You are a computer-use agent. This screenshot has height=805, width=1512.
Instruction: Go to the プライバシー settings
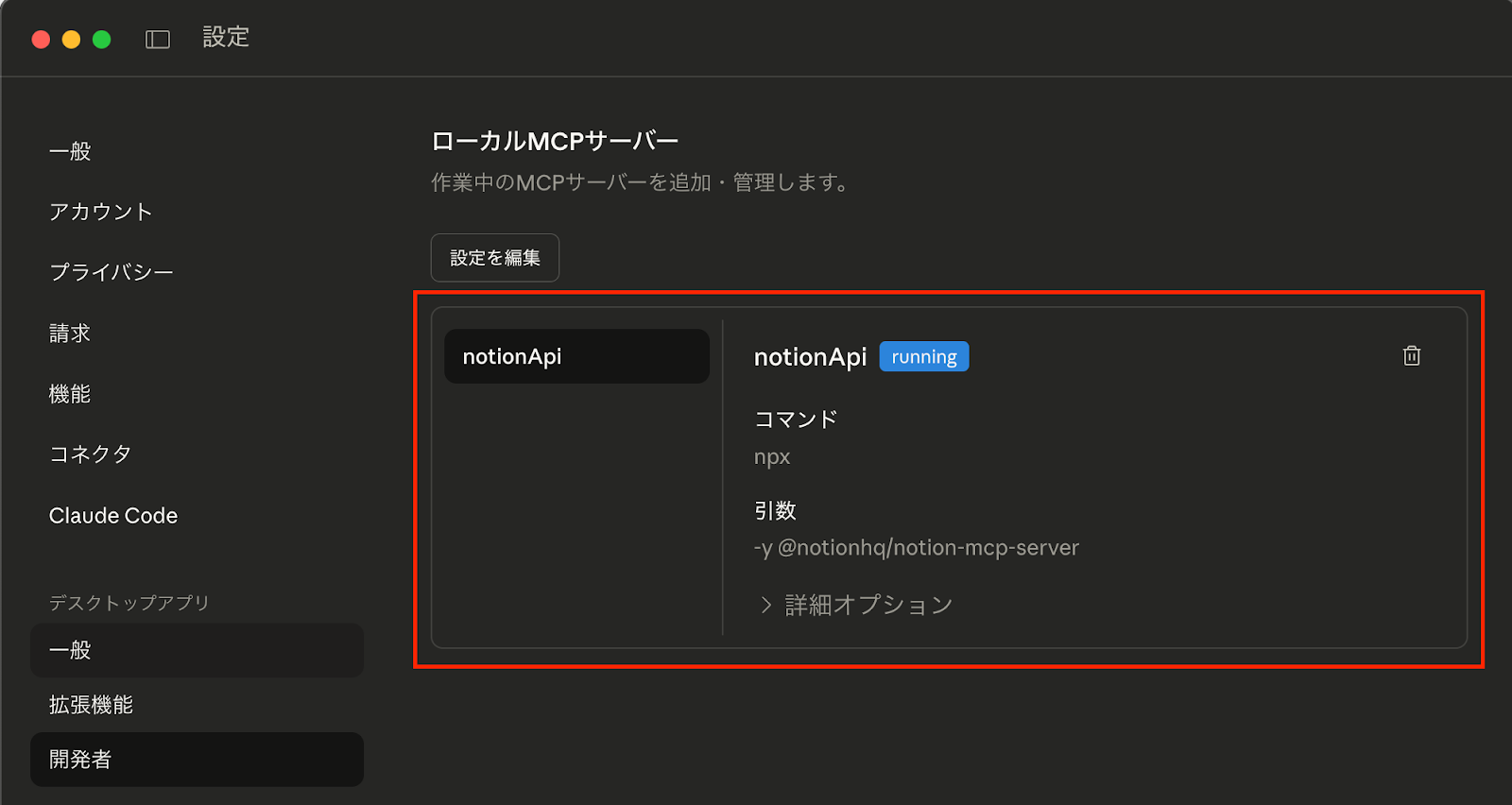pyautogui.click(x=112, y=272)
